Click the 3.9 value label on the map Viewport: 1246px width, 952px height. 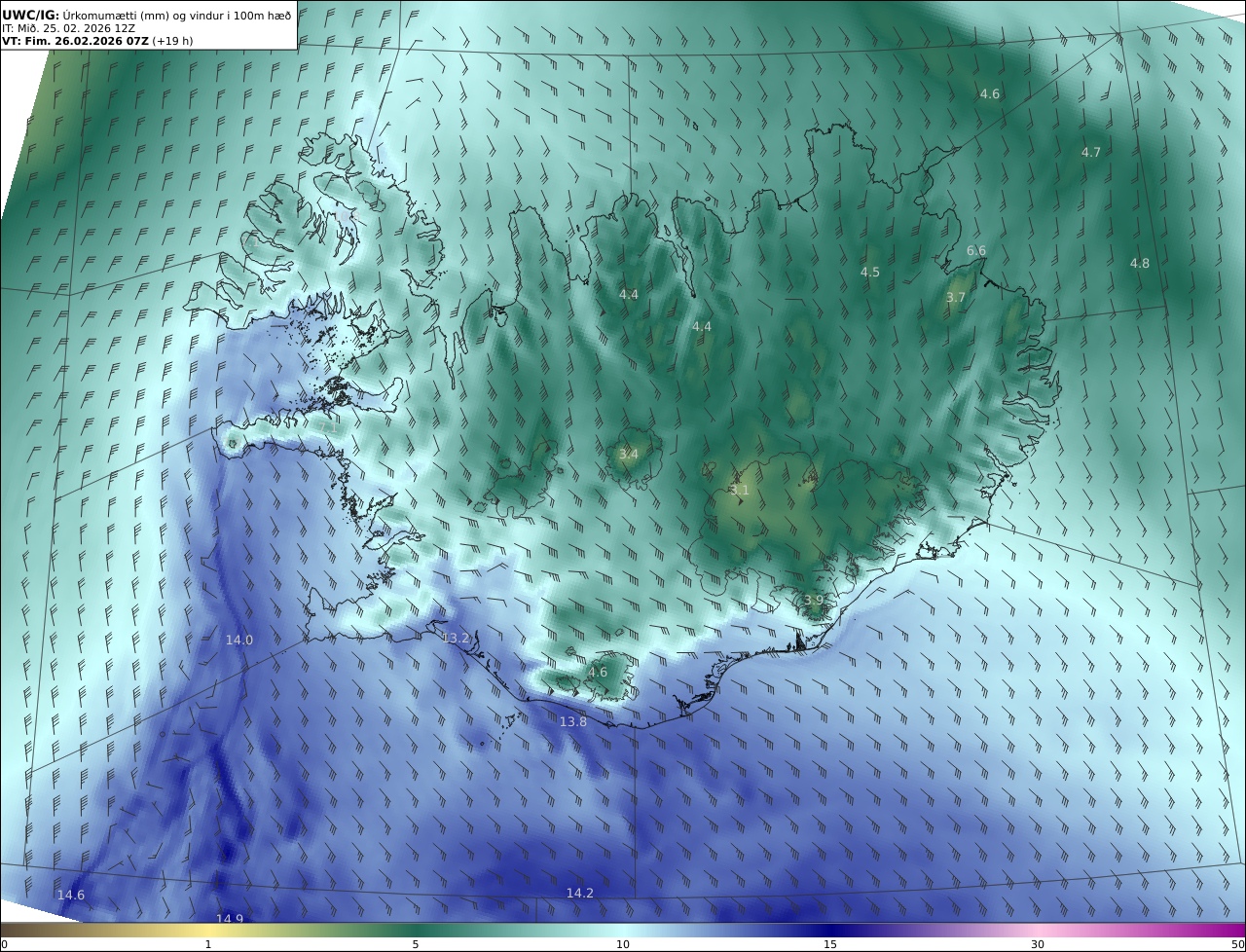pyautogui.click(x=814, y=600)
